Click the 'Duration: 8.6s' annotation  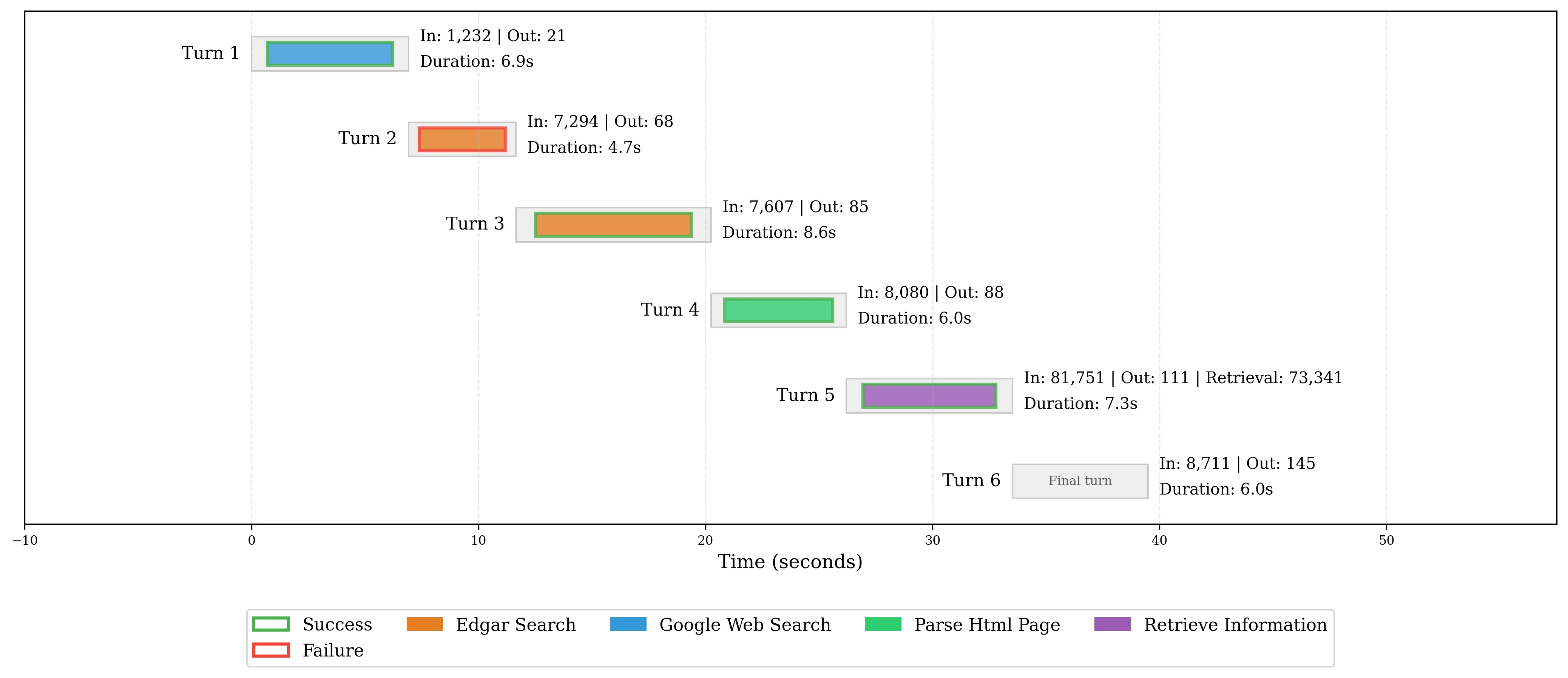pyautogui.click(x=779, y=233)
